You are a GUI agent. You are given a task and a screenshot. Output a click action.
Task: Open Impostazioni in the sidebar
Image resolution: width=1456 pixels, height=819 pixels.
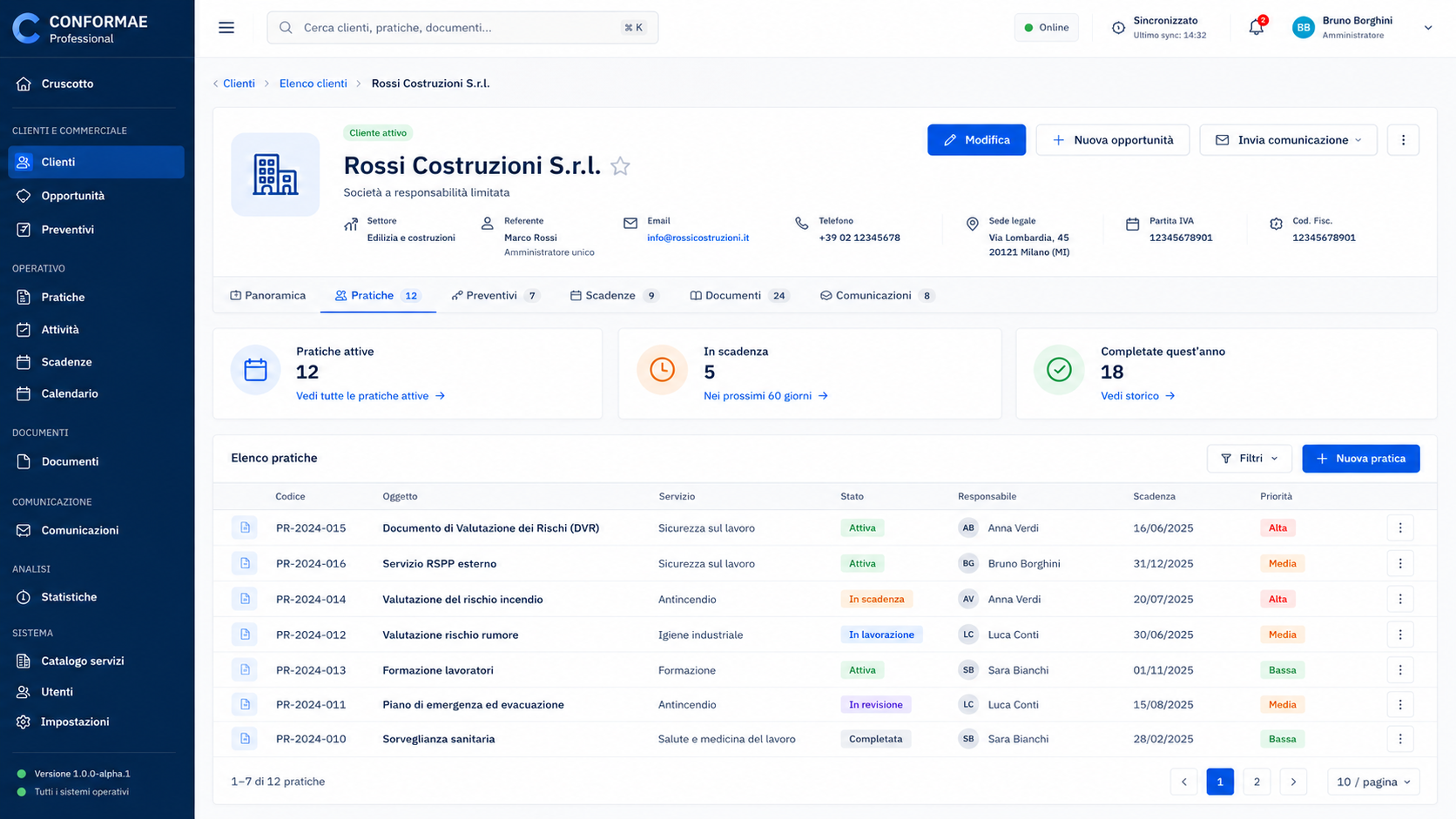pos(96,722)
